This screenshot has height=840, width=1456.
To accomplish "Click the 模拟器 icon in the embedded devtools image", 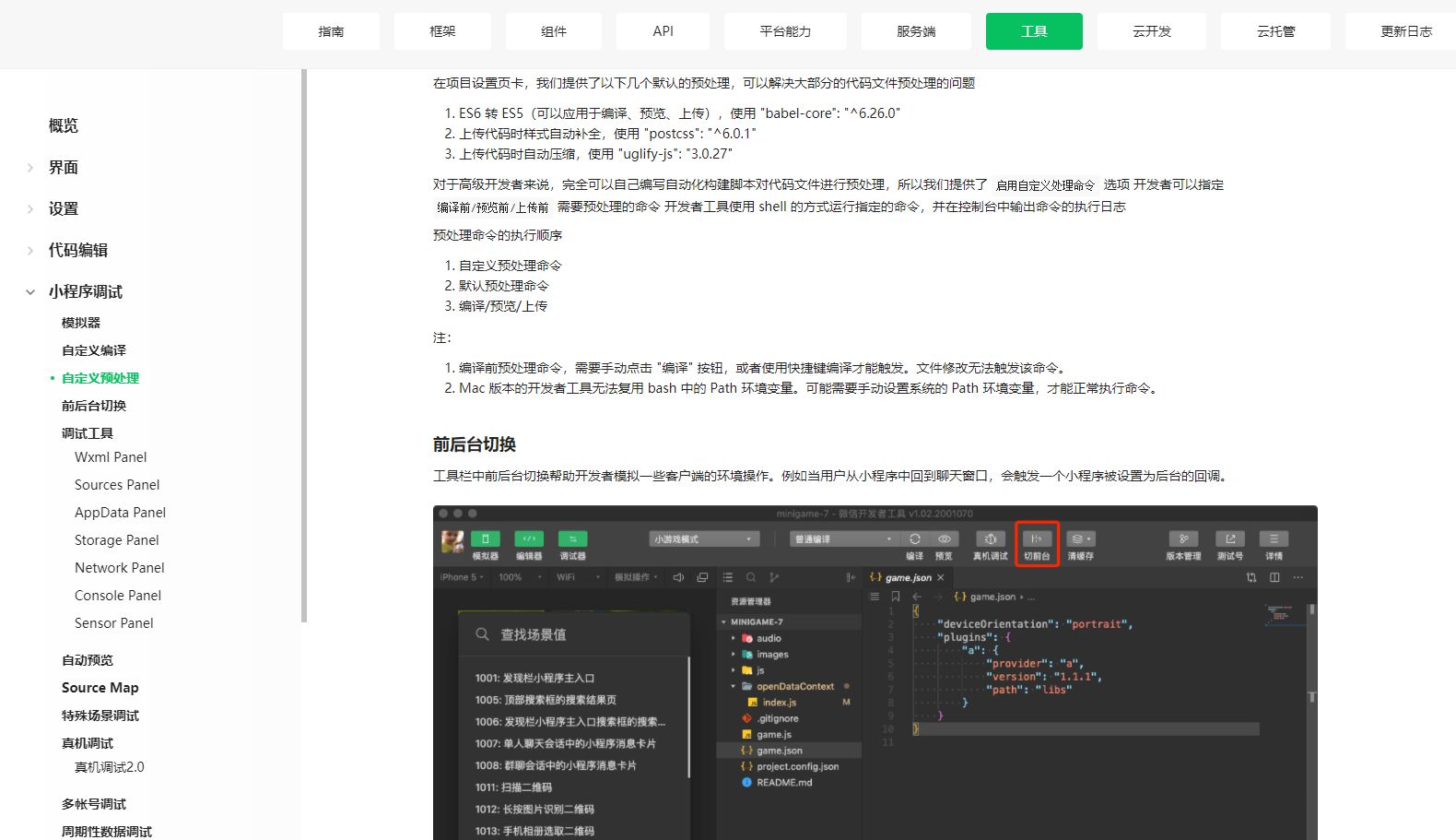I will [486, 539].
